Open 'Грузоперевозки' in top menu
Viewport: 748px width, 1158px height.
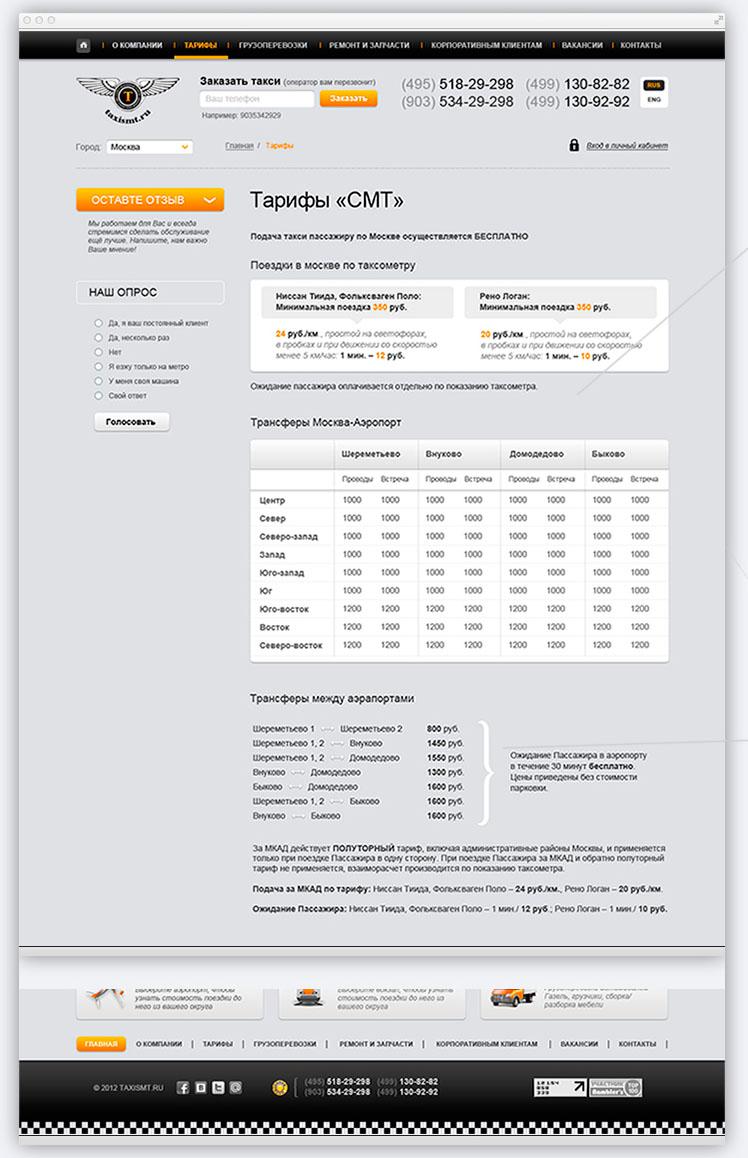click(273, 45)
